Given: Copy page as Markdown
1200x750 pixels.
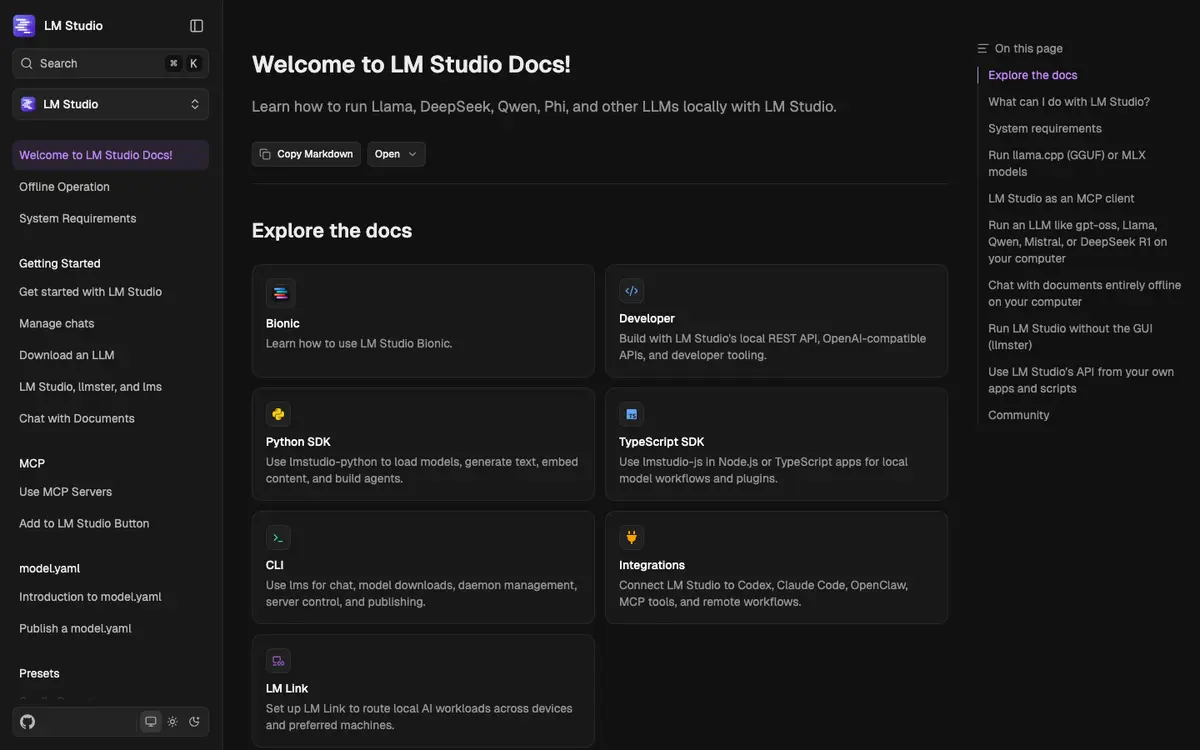Looking at the screenshot, I should tap(306, 154).
